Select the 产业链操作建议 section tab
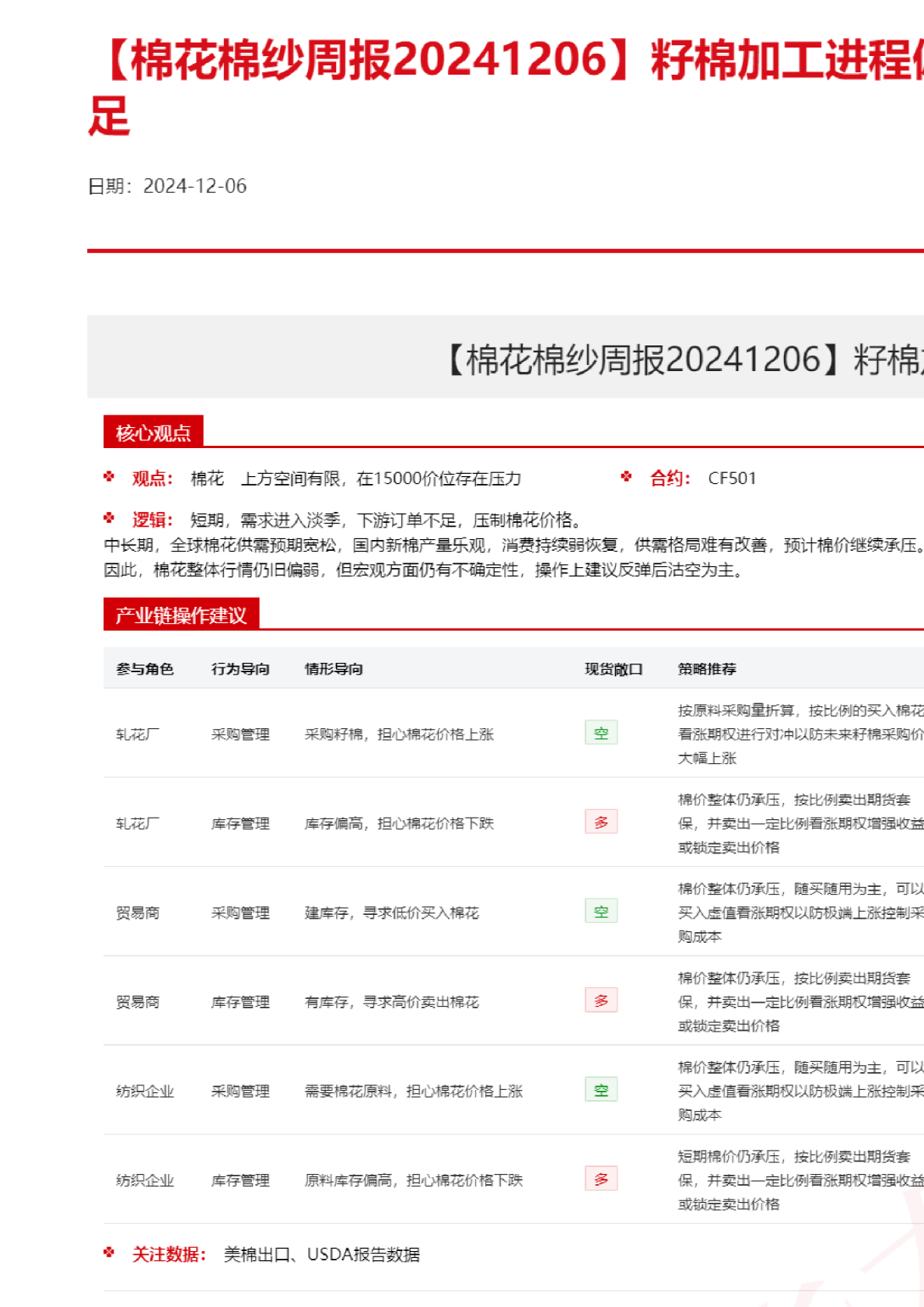The height and width of the screenshot is (1307, 924). tap(180, 615)
